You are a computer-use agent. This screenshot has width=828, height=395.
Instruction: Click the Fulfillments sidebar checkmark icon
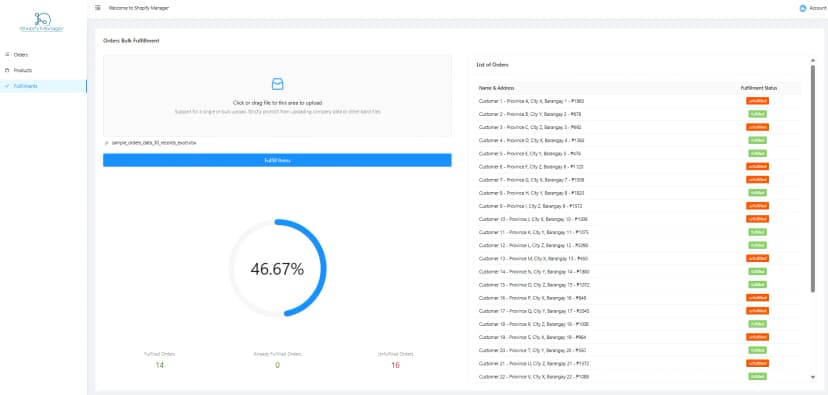coord(7,86)
